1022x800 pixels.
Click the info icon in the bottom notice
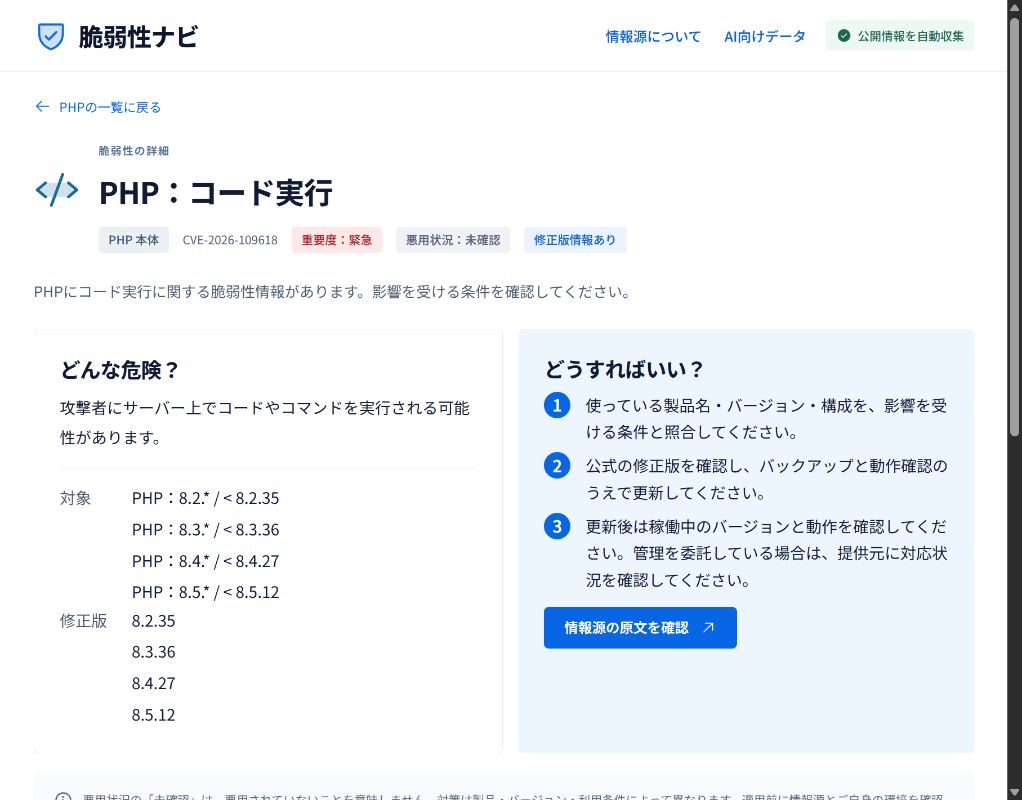pyautogui.click(x=63, y=797)
